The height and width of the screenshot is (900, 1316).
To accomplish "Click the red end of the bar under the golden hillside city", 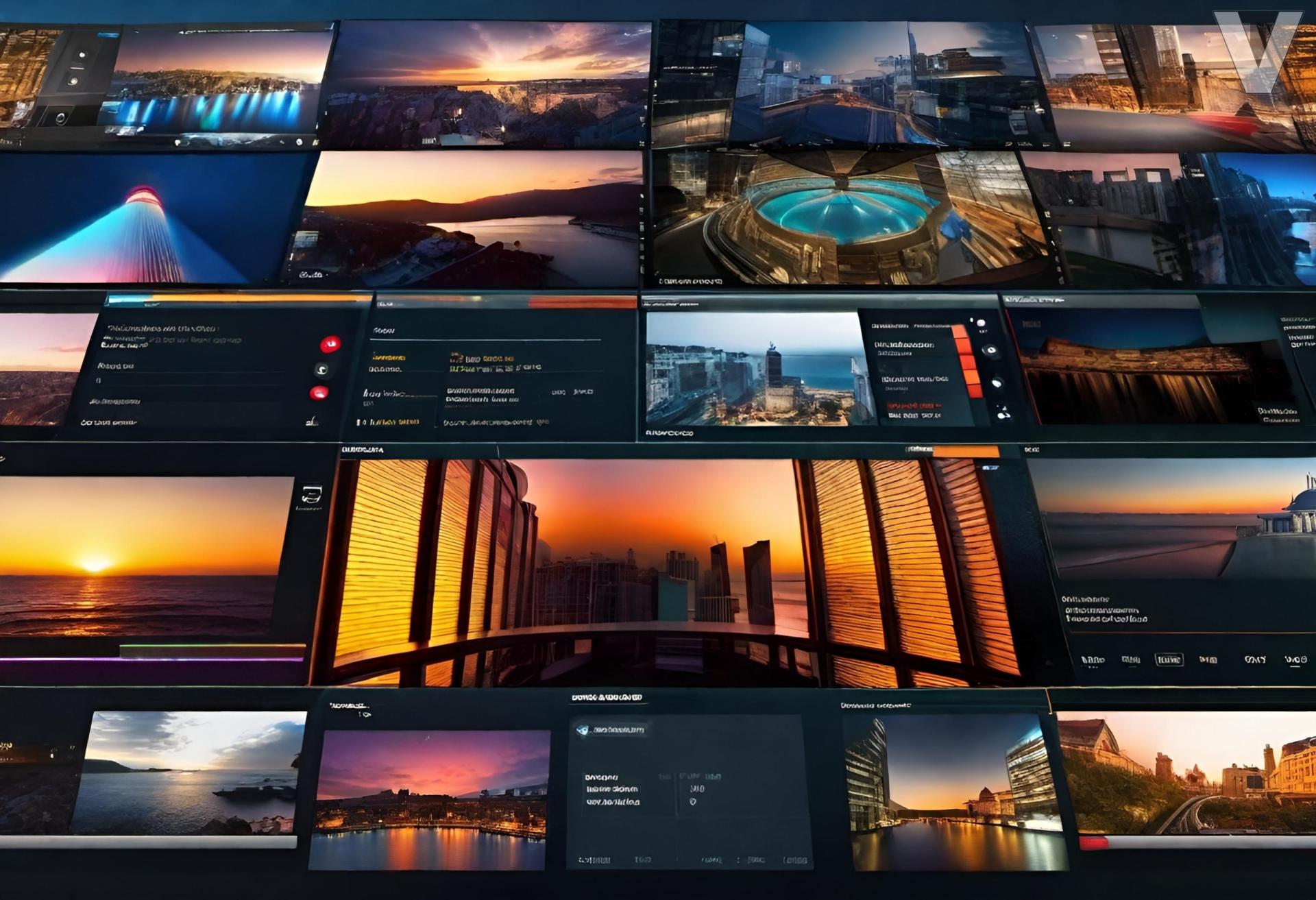I will point(1093,842).
